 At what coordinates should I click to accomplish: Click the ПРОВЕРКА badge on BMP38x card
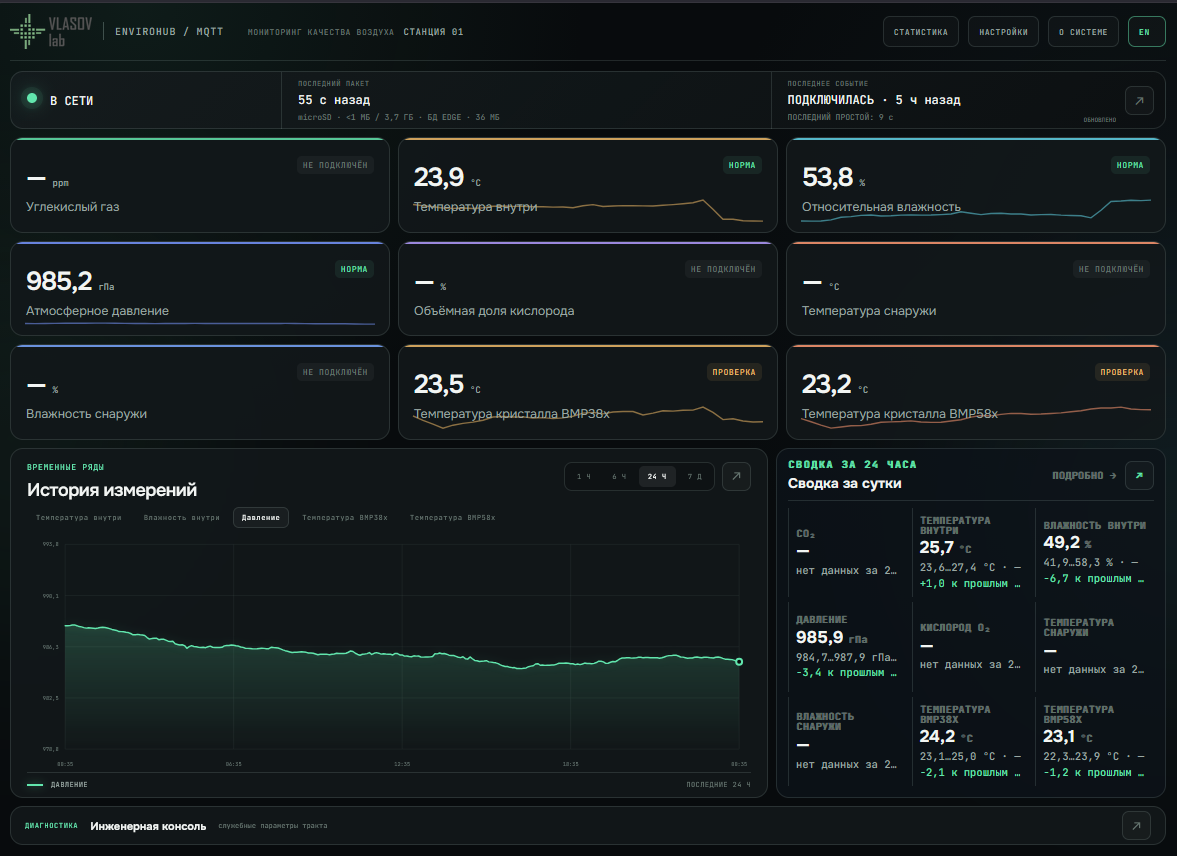[733, 372]
